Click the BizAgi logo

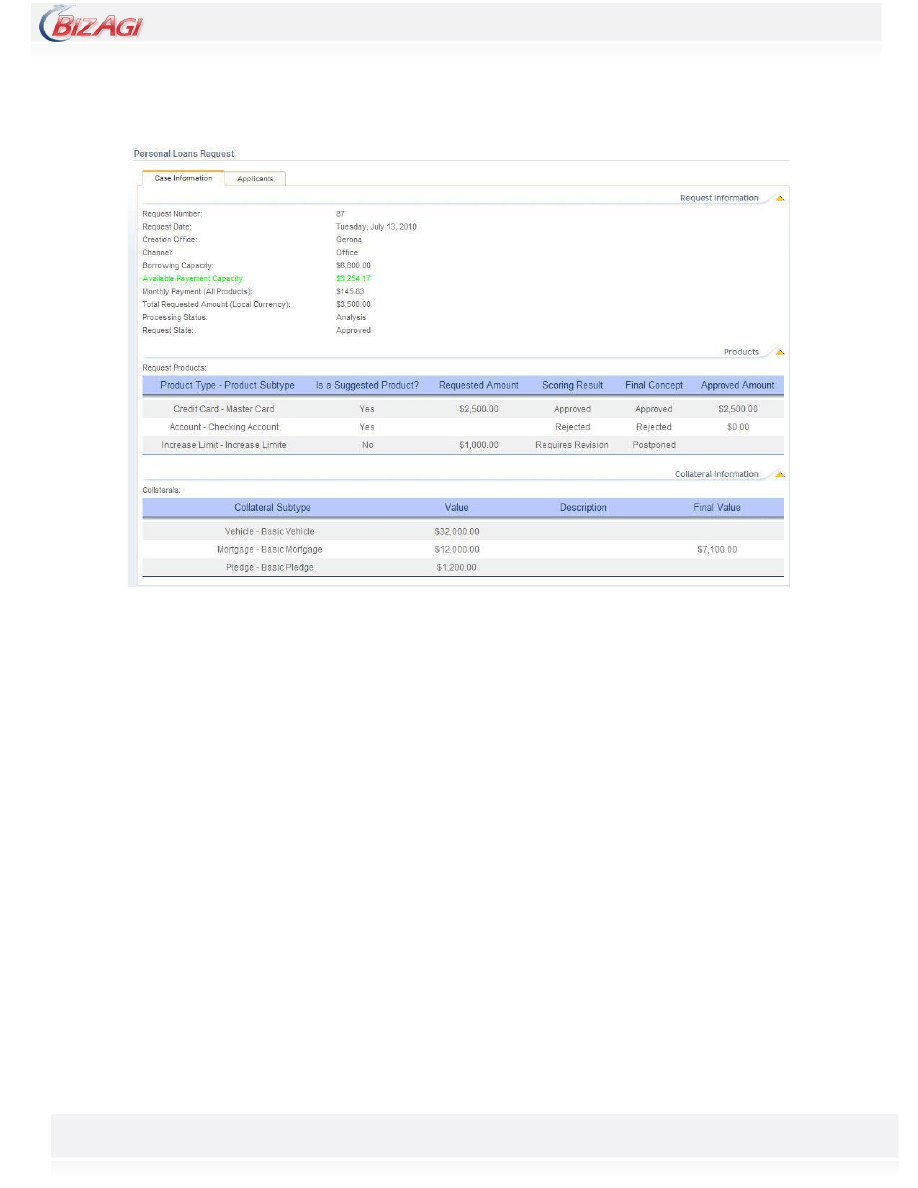(x=91, y=24)
